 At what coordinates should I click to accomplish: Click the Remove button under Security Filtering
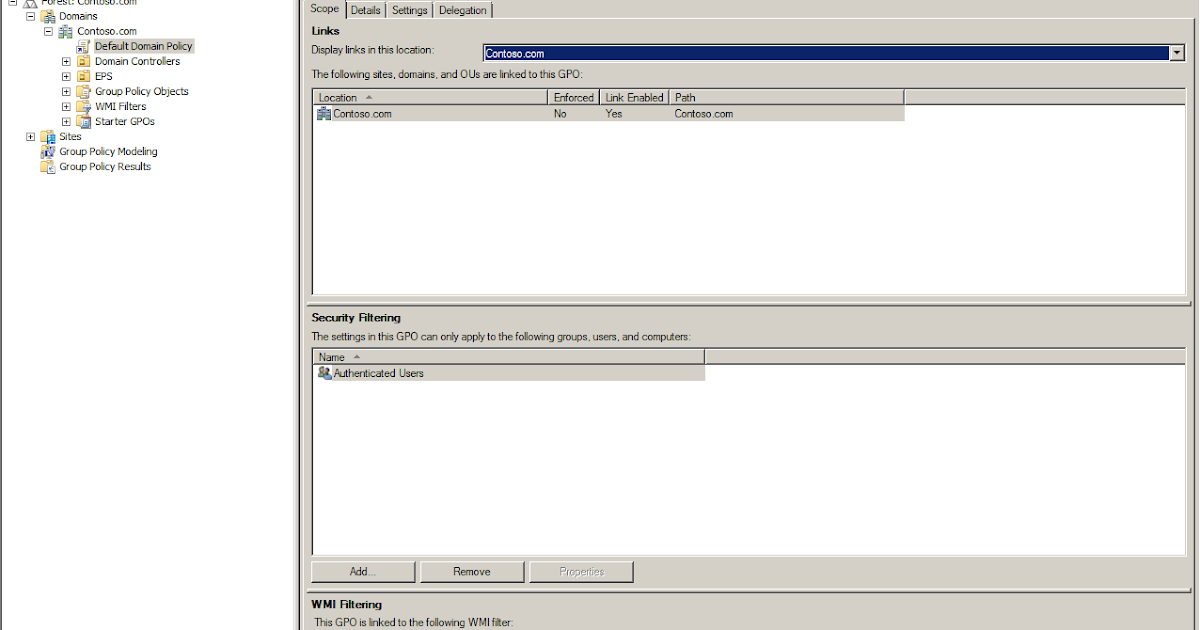pos(471,571)
